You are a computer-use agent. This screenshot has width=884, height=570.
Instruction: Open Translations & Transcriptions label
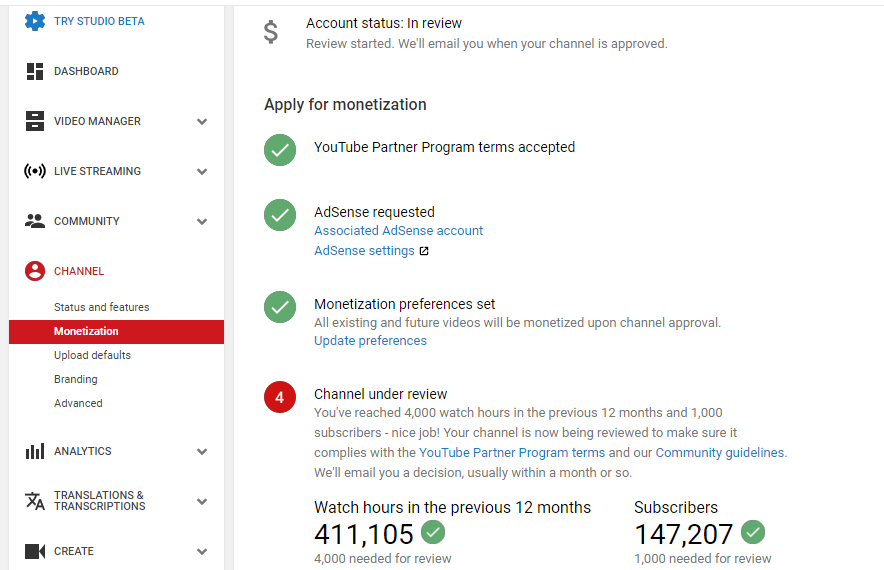point(100,501)
